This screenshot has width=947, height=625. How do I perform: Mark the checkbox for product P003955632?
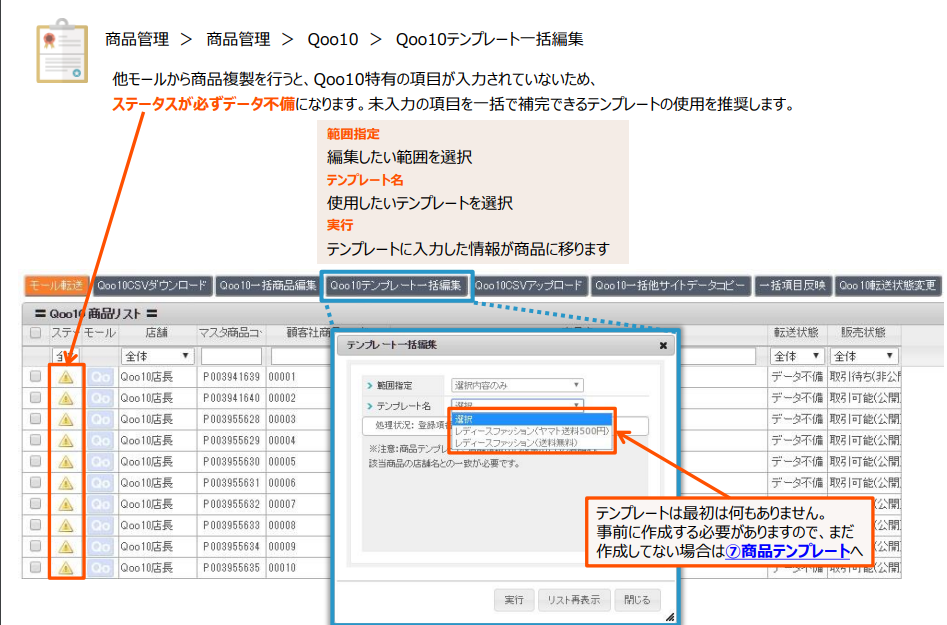(36, 503)
